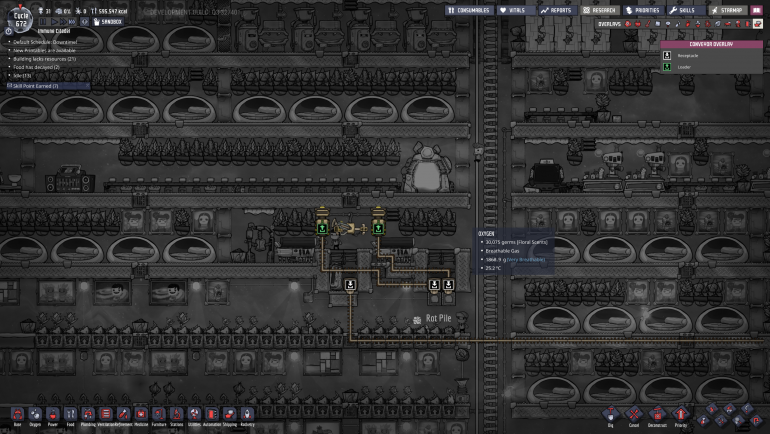This screenshot has height=434, width=770.
Task: Open the Refinement build category
Action: click(124, 415)
